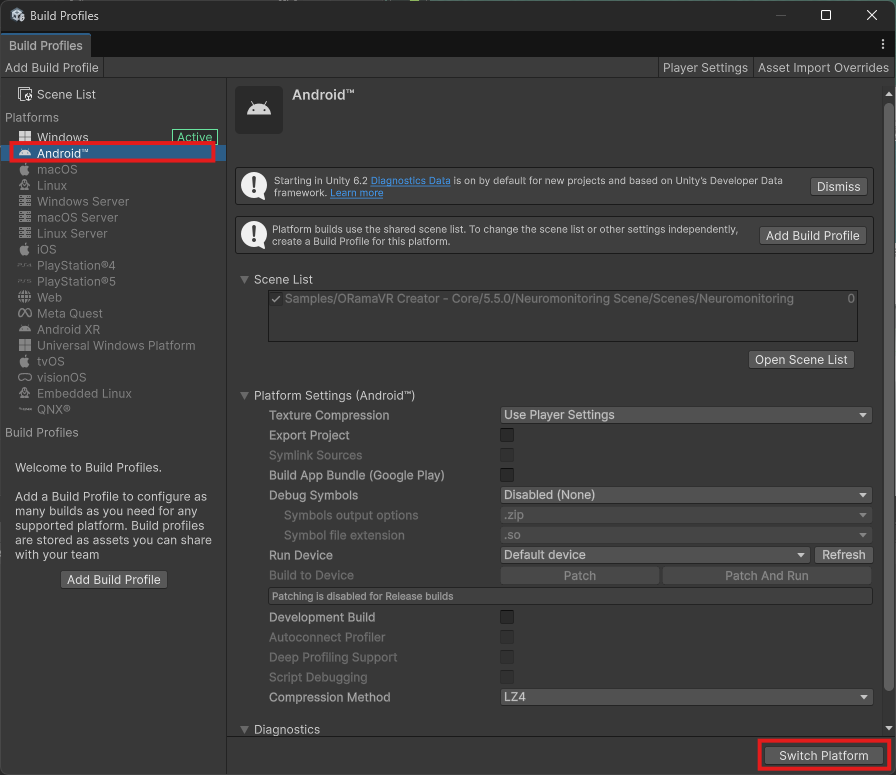The width and height of the screenshot is (896, 775).
Task: Click the Windows platform logo icon
Action: 25,137
